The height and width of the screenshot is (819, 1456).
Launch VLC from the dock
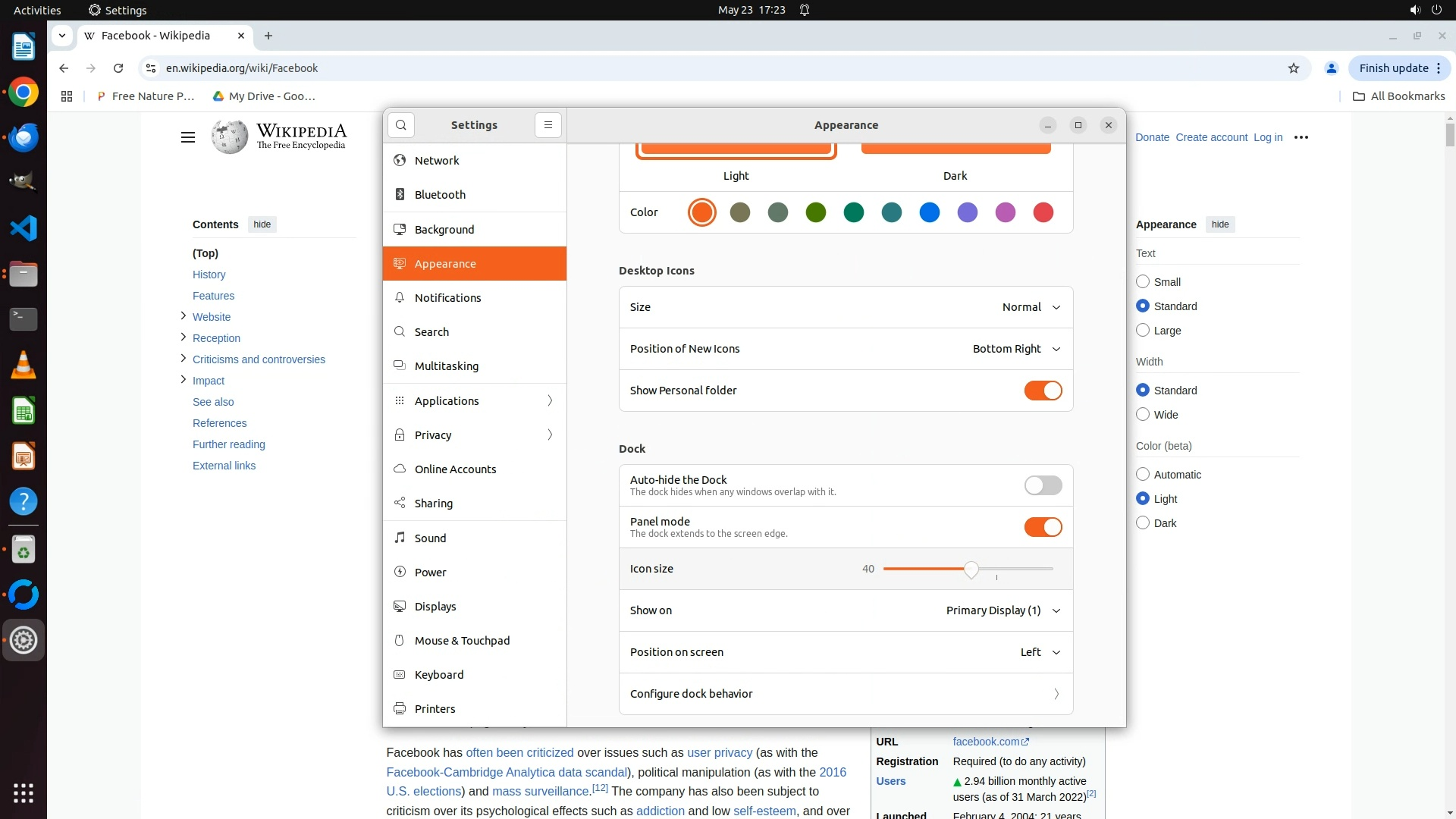24,366
